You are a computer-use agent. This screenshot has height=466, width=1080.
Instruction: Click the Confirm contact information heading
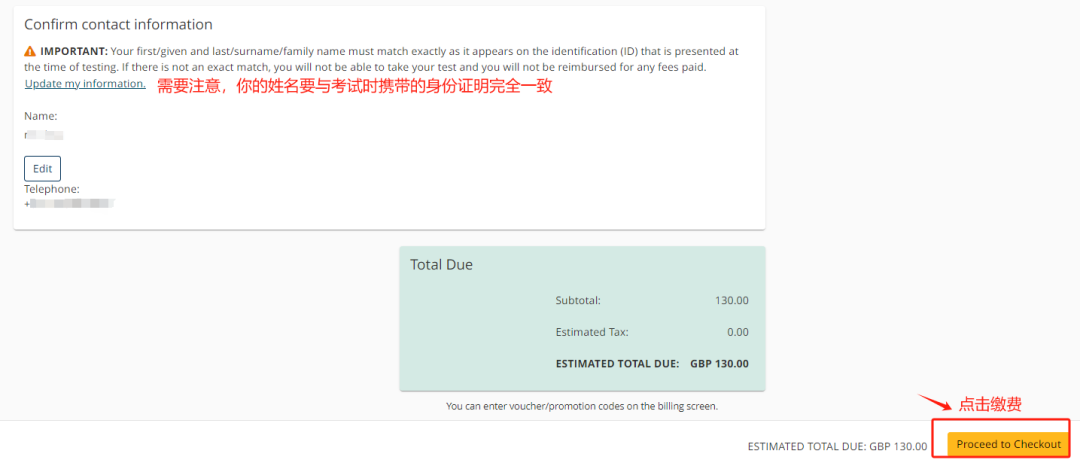(118, 24)
